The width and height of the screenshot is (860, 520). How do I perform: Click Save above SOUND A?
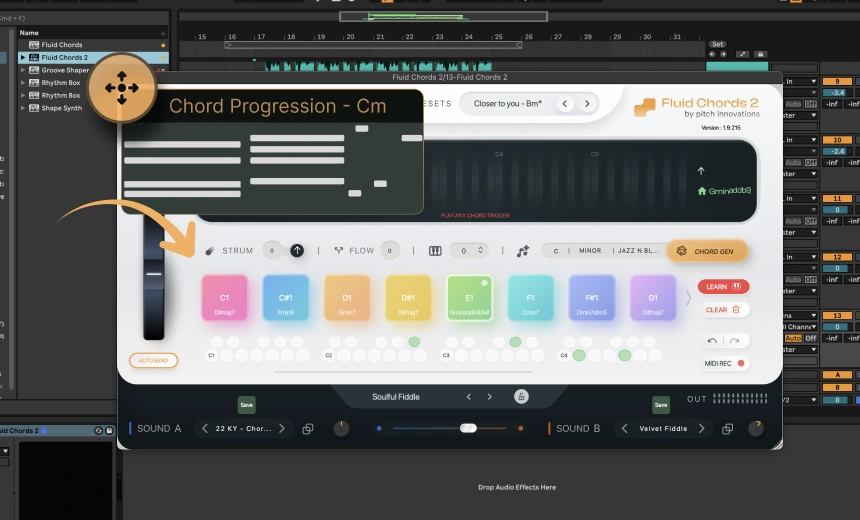(x=247, y=405)
